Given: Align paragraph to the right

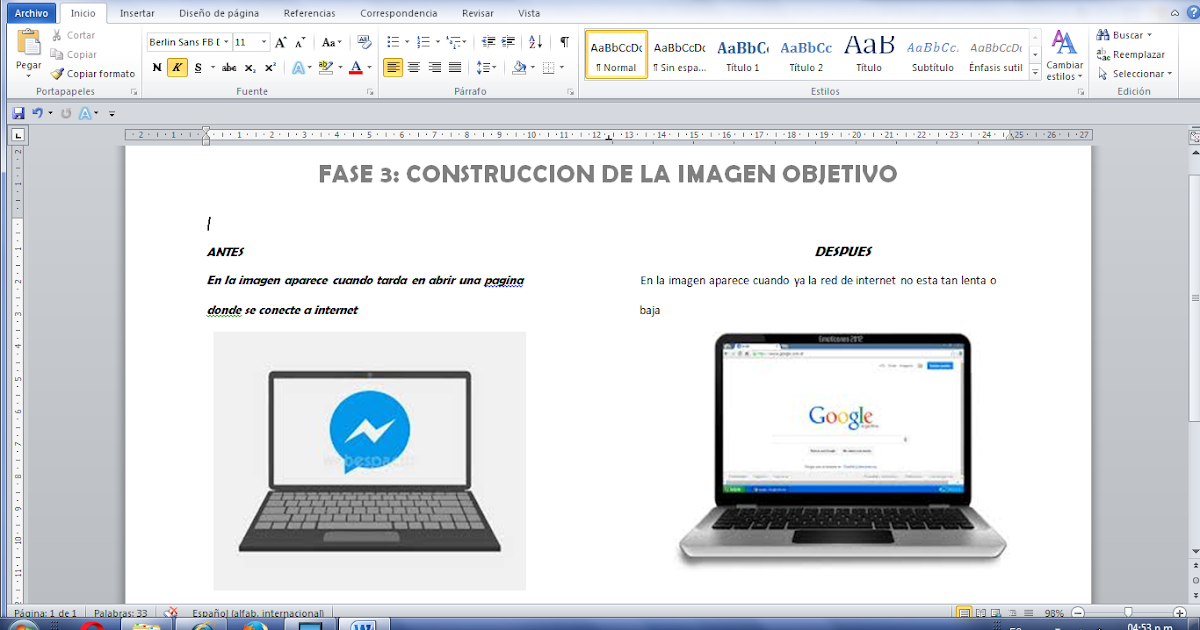Looking at the screenshot, I should tap(434, 67).
